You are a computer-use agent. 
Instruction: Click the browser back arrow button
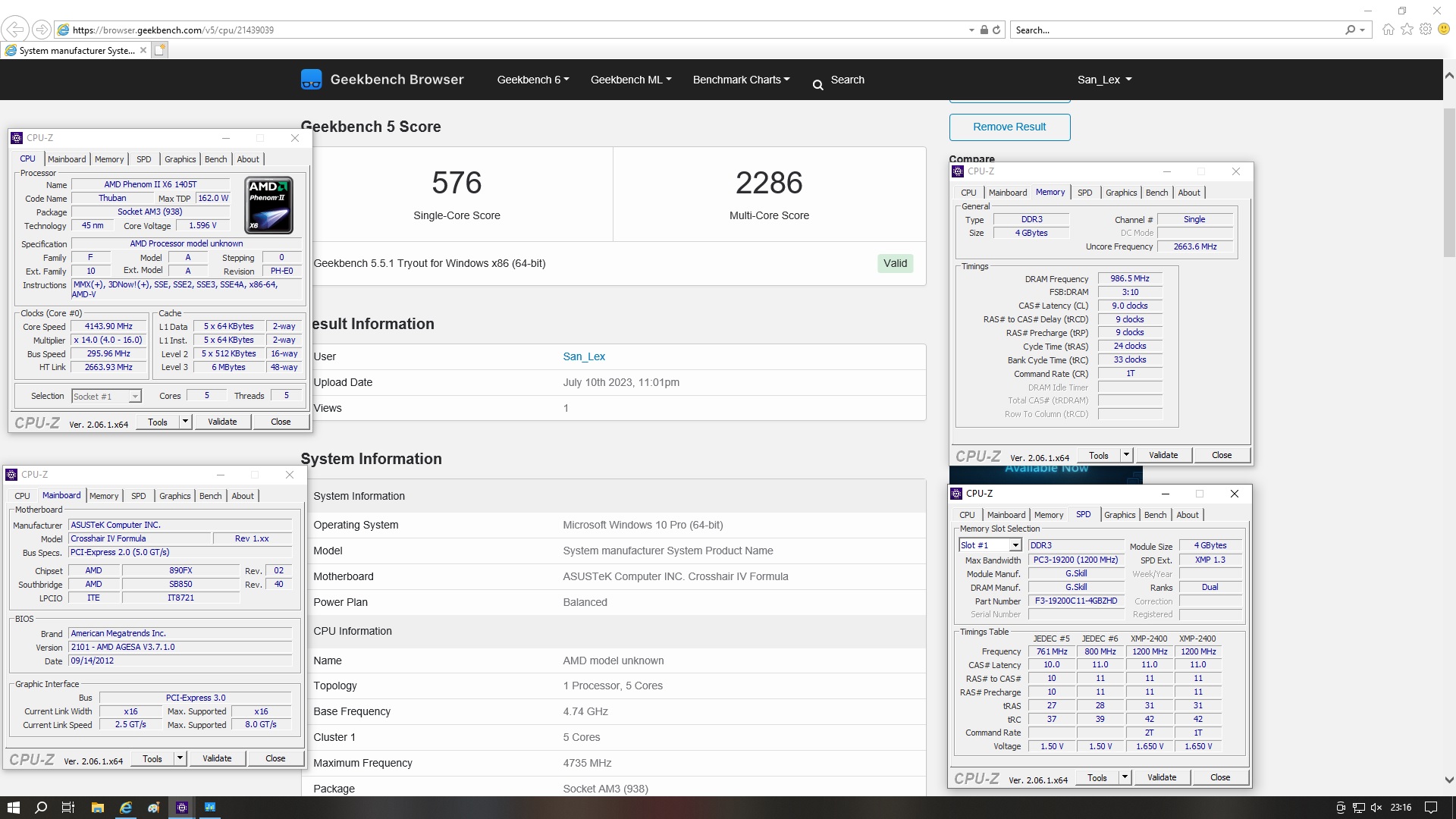(15, 30)
